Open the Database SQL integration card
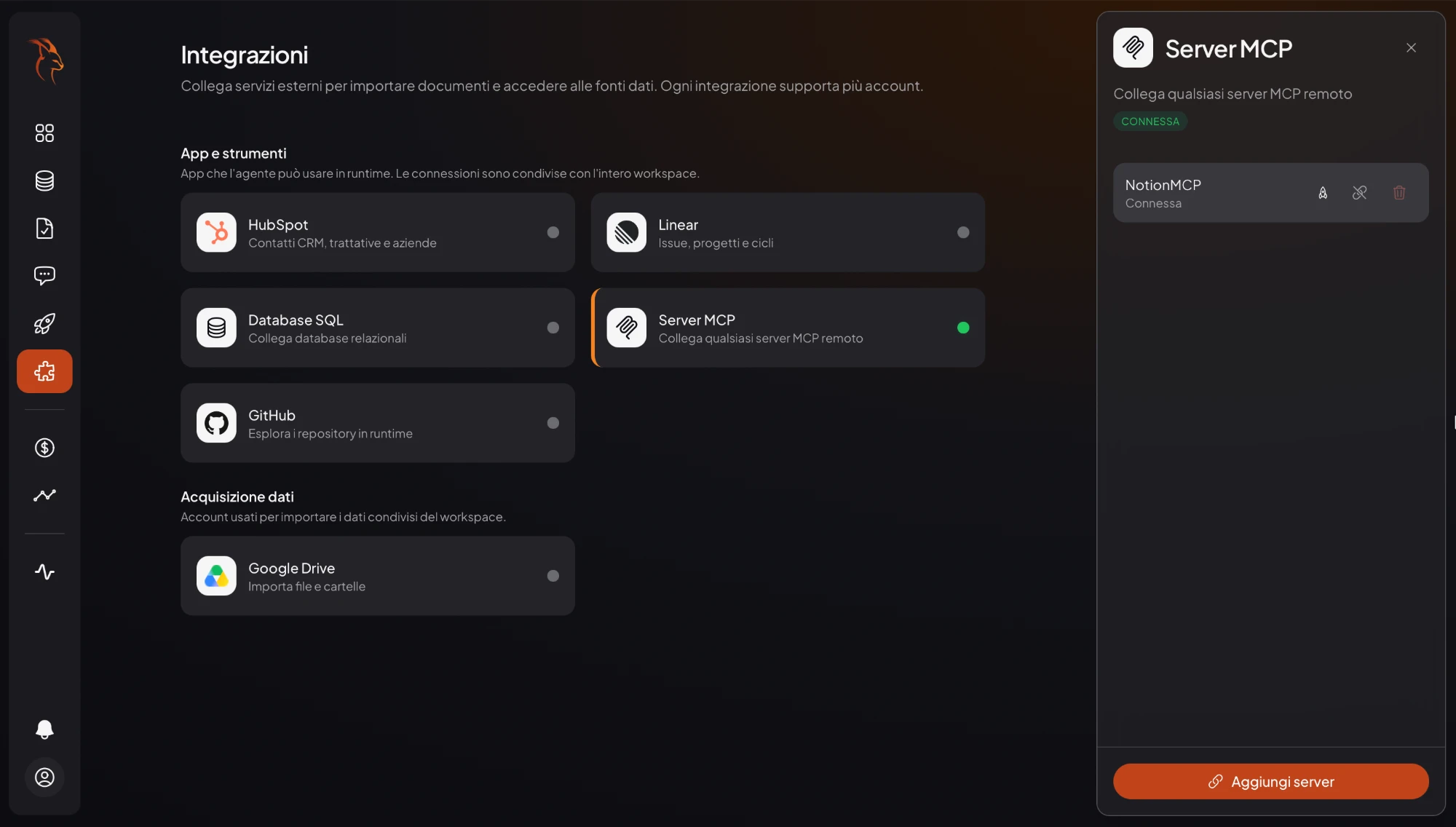 378,328
